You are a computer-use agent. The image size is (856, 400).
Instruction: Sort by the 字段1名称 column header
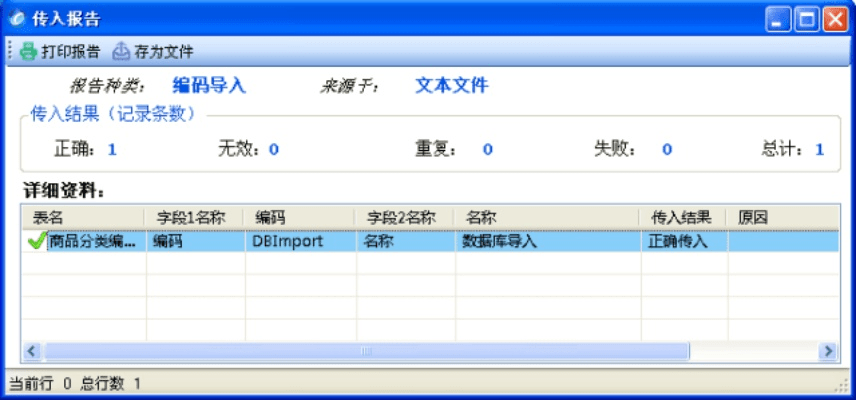point(194,218)
